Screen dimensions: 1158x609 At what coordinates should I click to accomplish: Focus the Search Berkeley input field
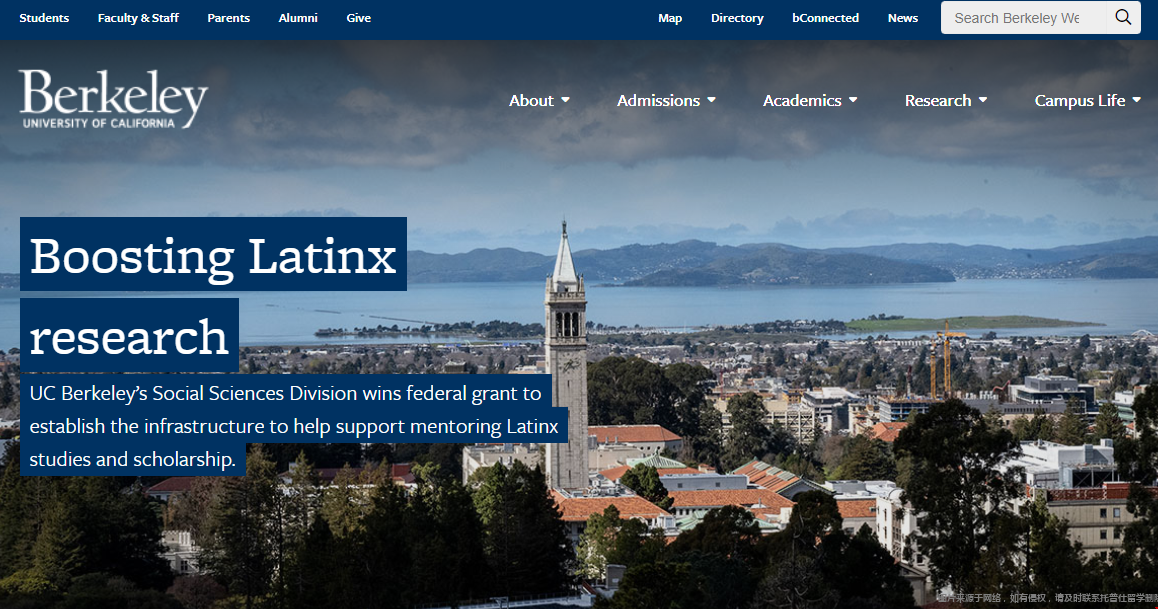tap(1020, 18)
